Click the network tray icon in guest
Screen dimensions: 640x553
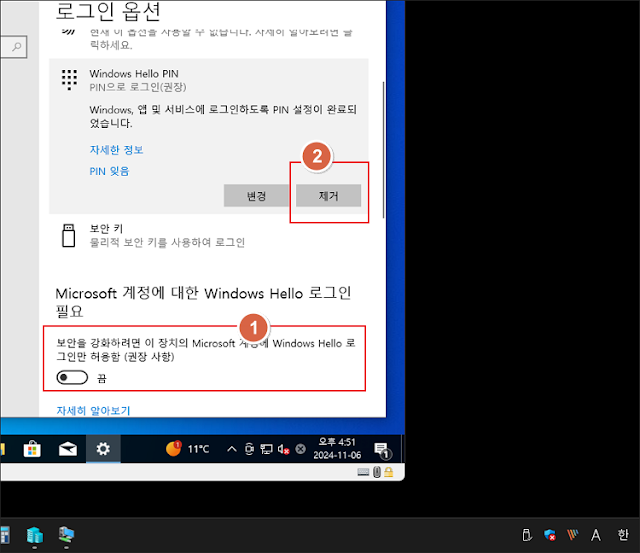tap(267, 449)
